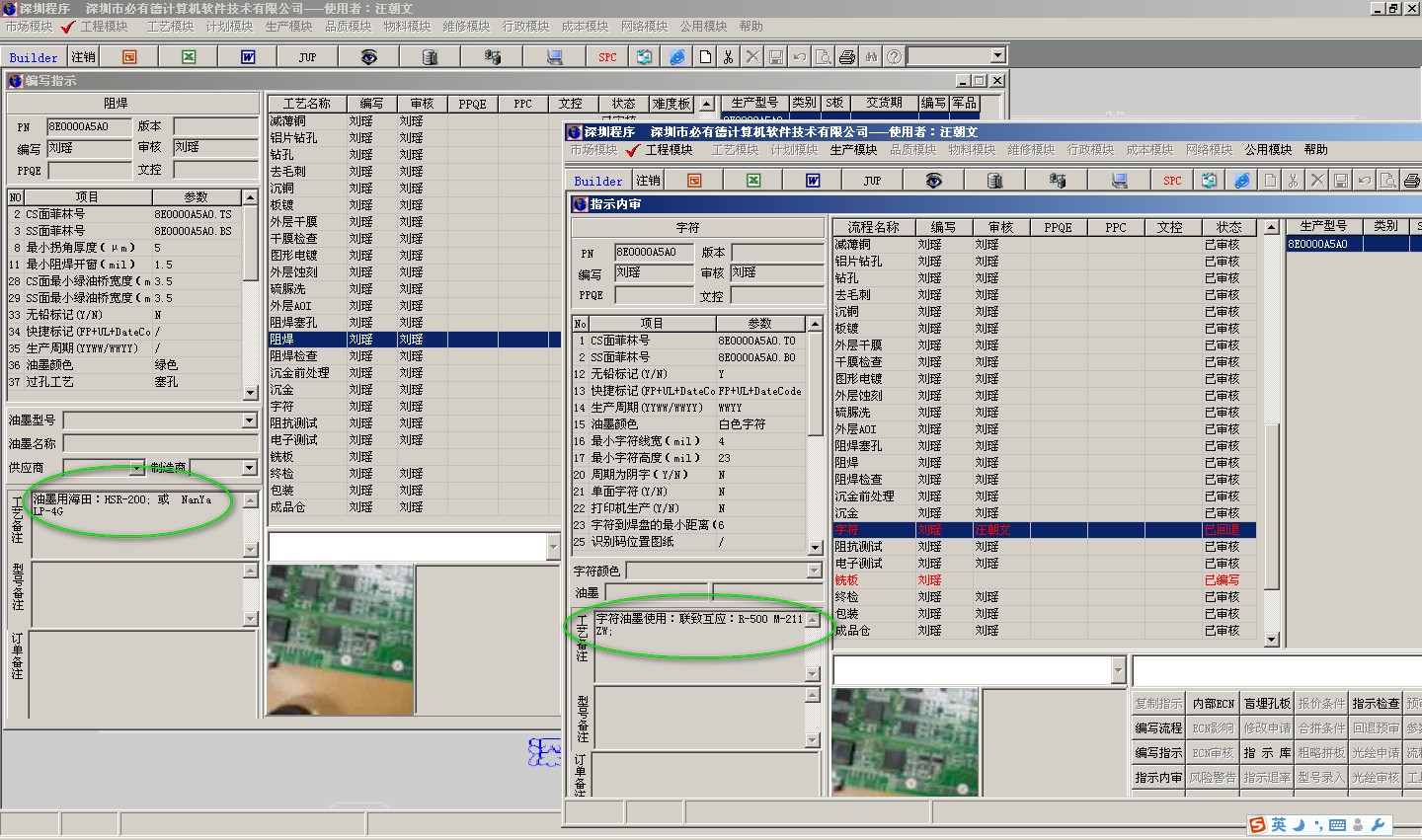Click the scissors cut icon in the back toolbar
This screenshot has height=840, width=1422.
tap(728, 57)
